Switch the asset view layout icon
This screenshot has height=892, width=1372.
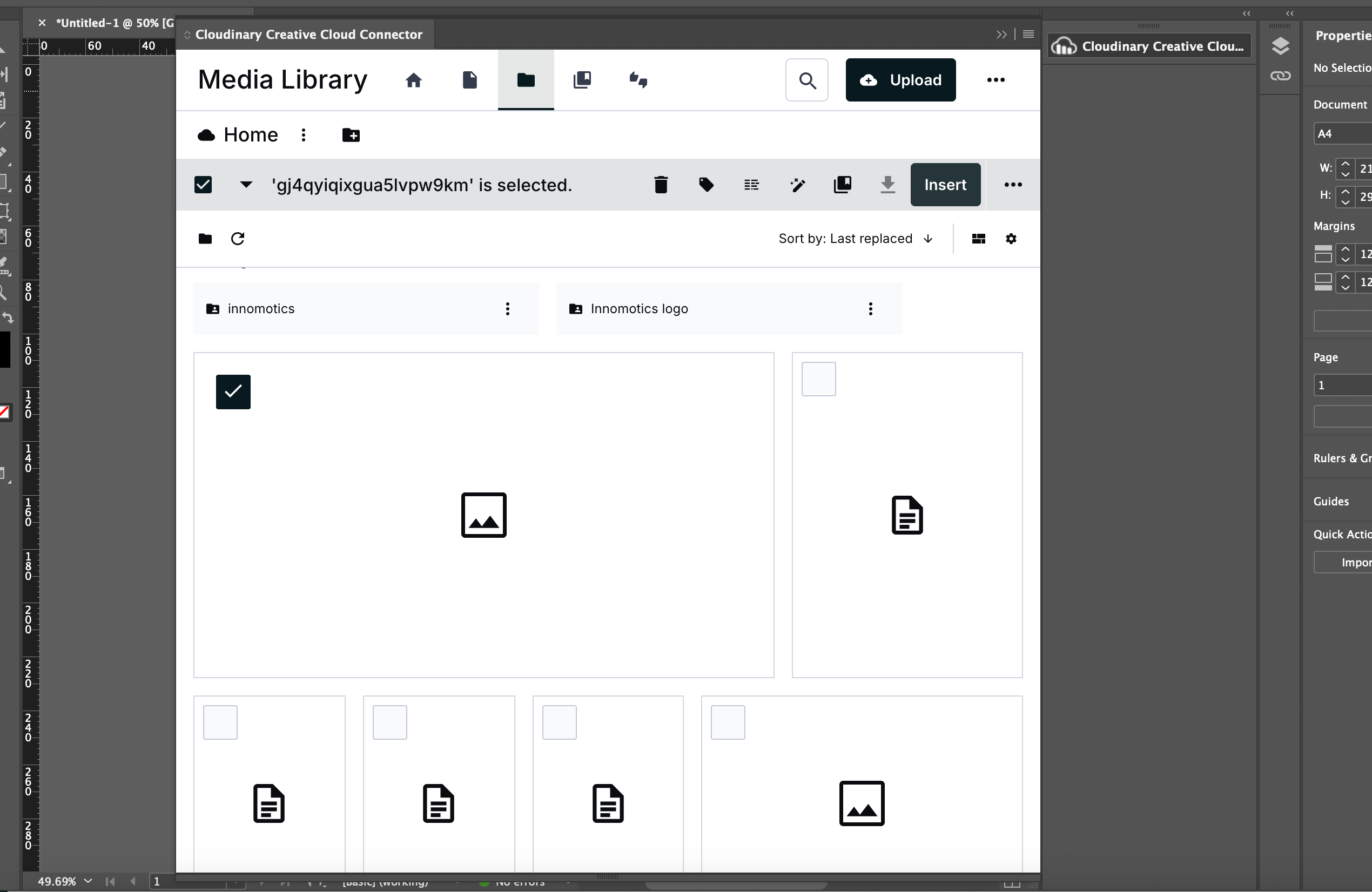(x=978, y=239)
